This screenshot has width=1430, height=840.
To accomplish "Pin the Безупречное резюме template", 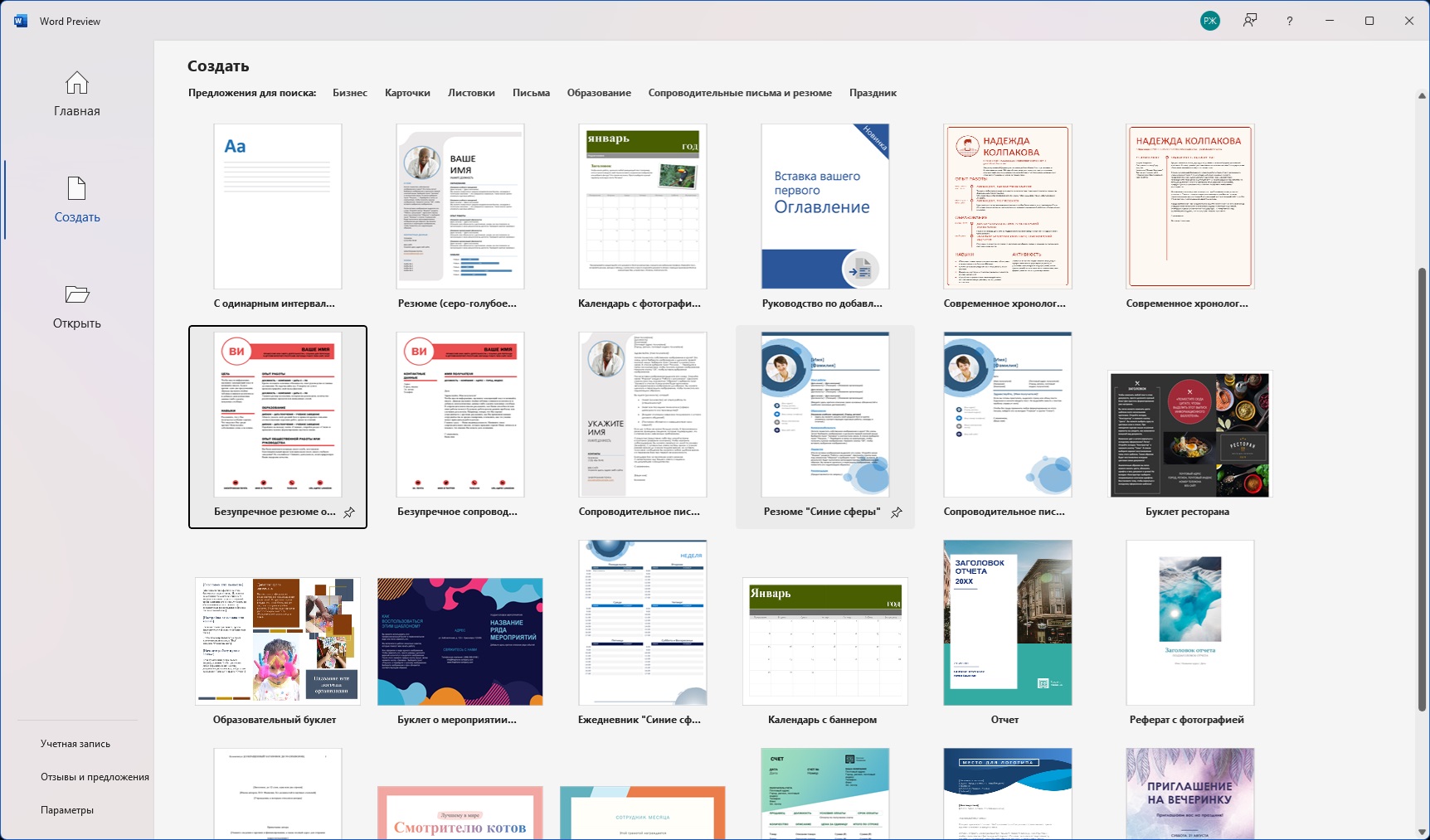I will [x=349, y=512].
